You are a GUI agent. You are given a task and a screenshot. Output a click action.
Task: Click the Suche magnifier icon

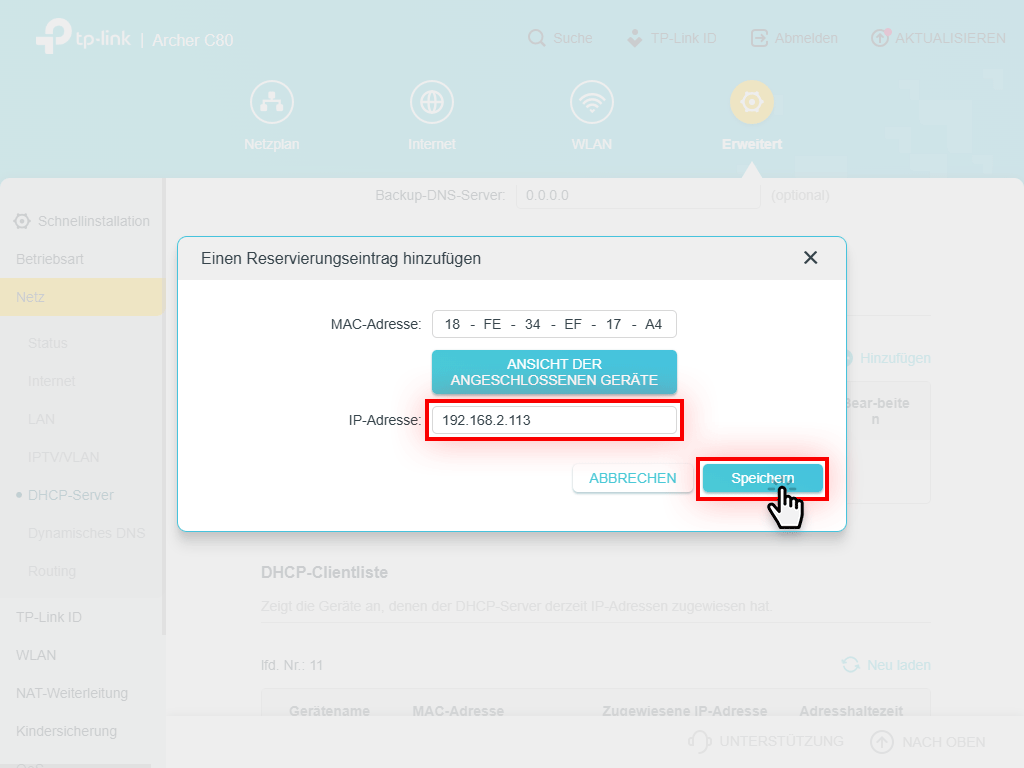pyautogui.click(x=537, y=38)
